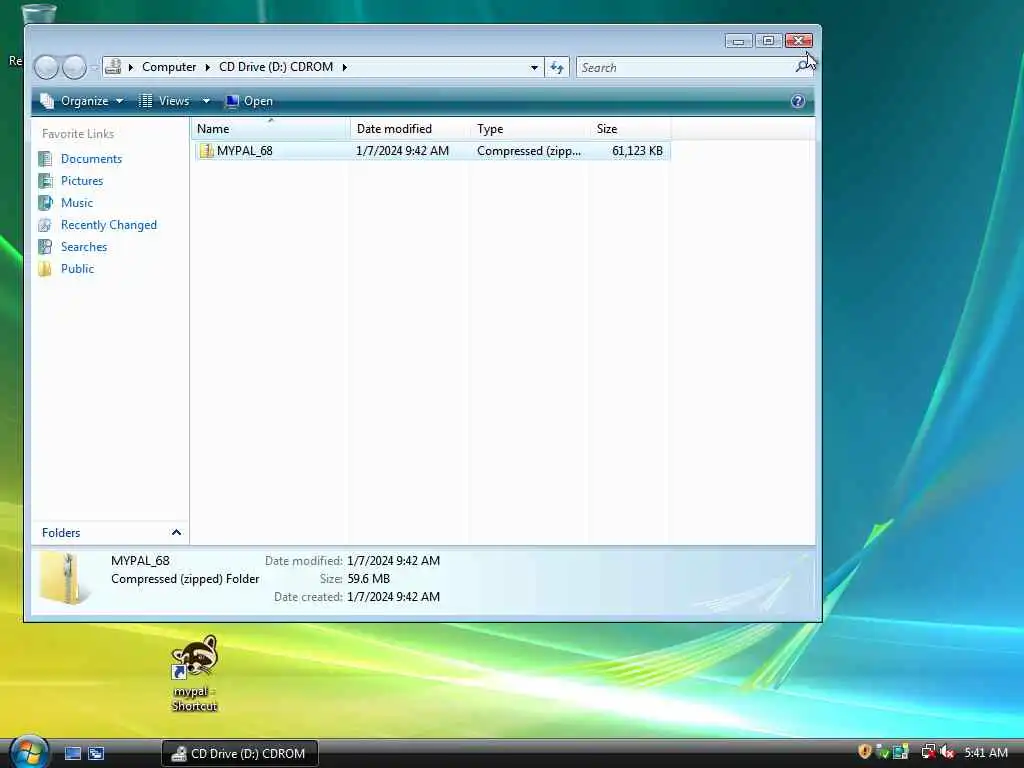Close the Explorer window with red X
Viewport: 1024px width, 768px height.
(799, 40)
